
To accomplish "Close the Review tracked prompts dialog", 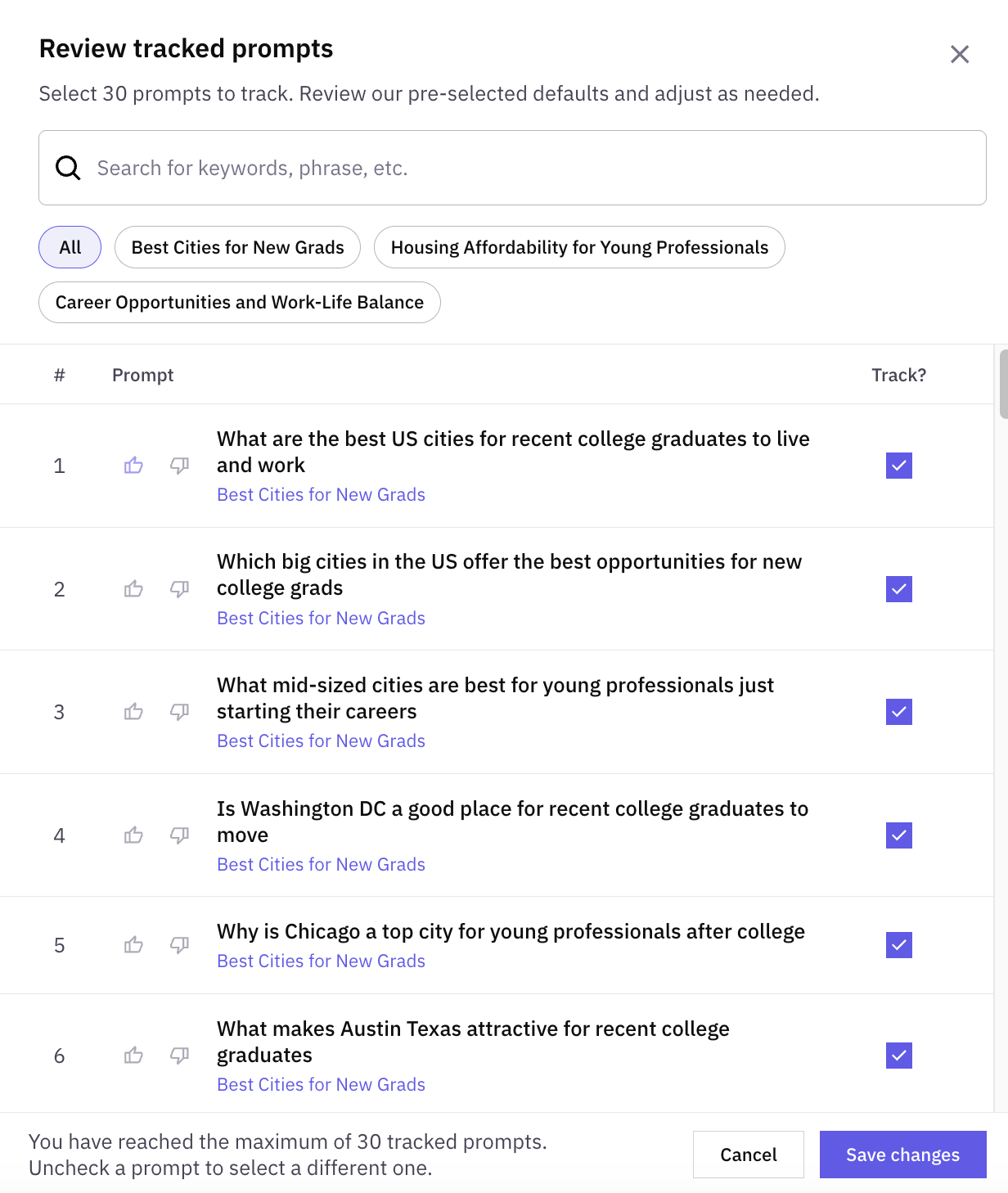I will pos(960,54).
